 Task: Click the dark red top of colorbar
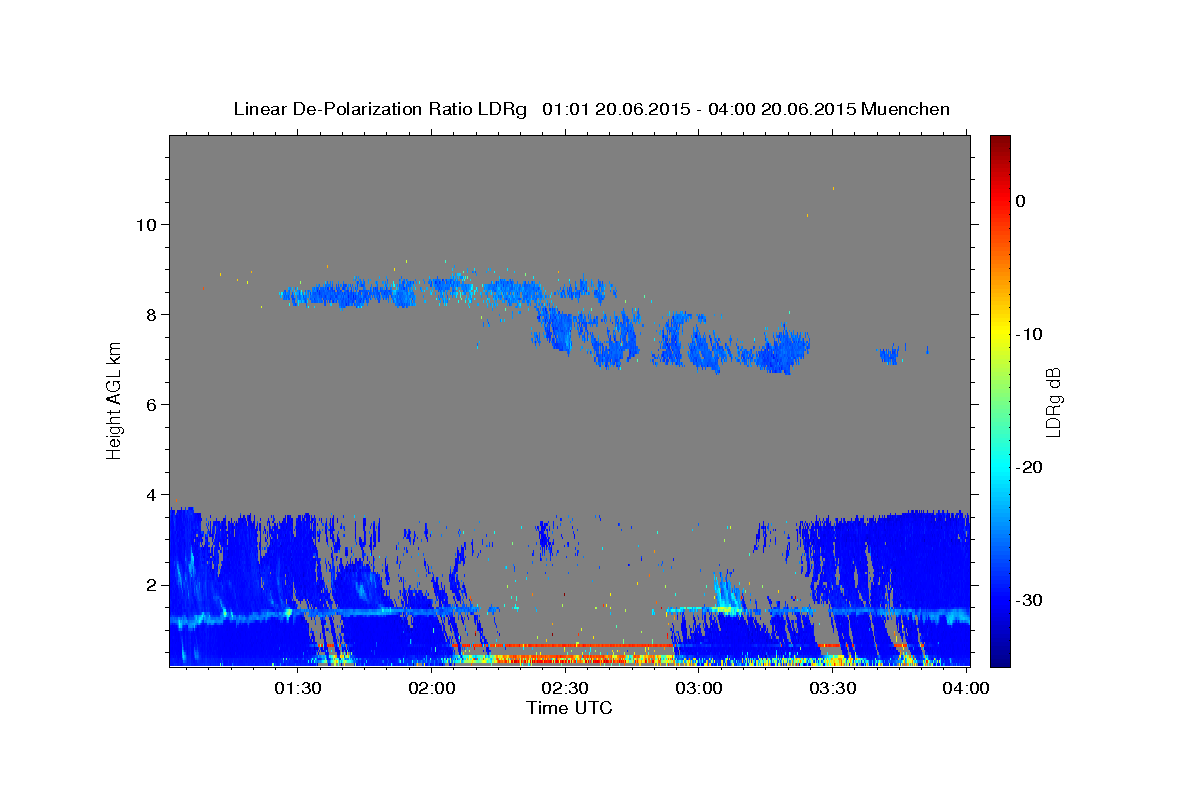click(1000, 143)
